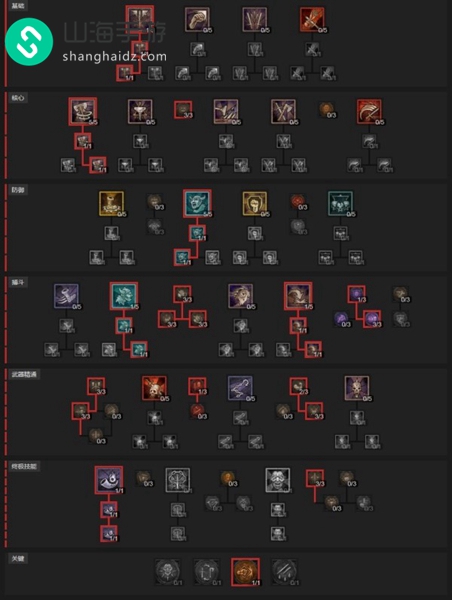Image resolution: width=452 pixels, height=600 pixels.
Task: Click the teal shouting face skill in 防御
Action: tap(197, 204)
